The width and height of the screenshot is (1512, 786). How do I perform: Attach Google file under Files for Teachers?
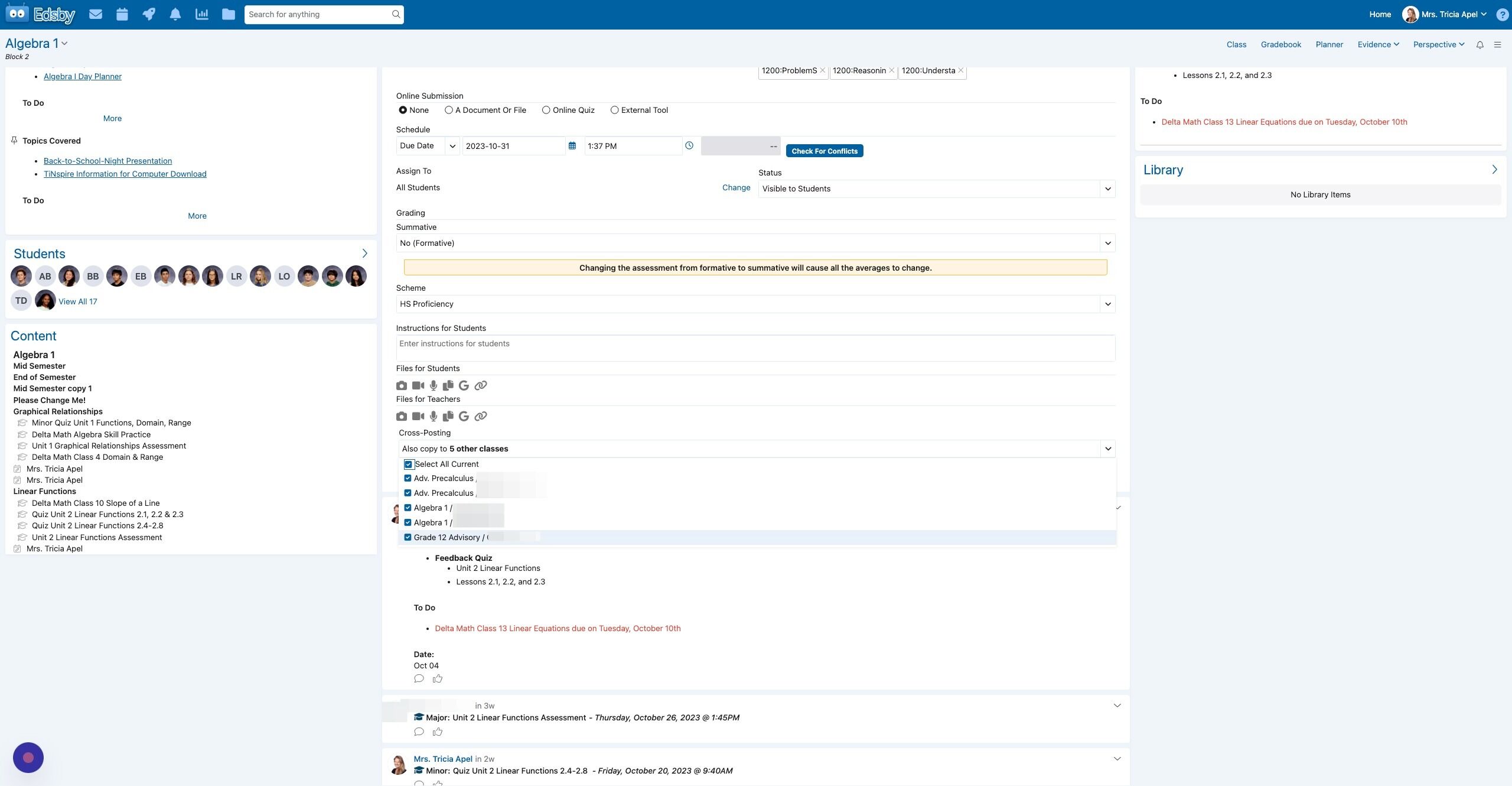point(464,416)
